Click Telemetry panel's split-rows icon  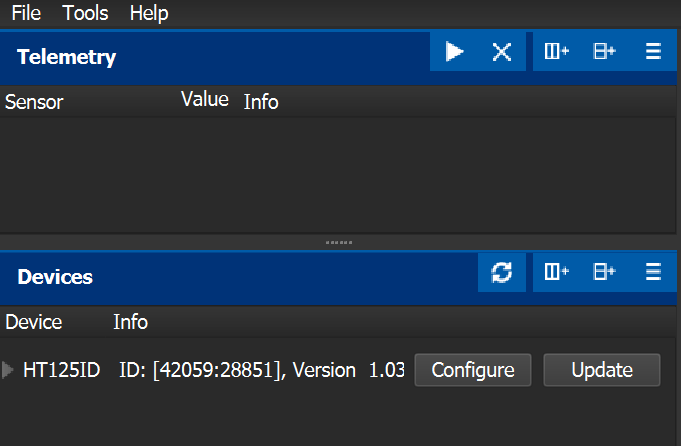click(604, 52)
